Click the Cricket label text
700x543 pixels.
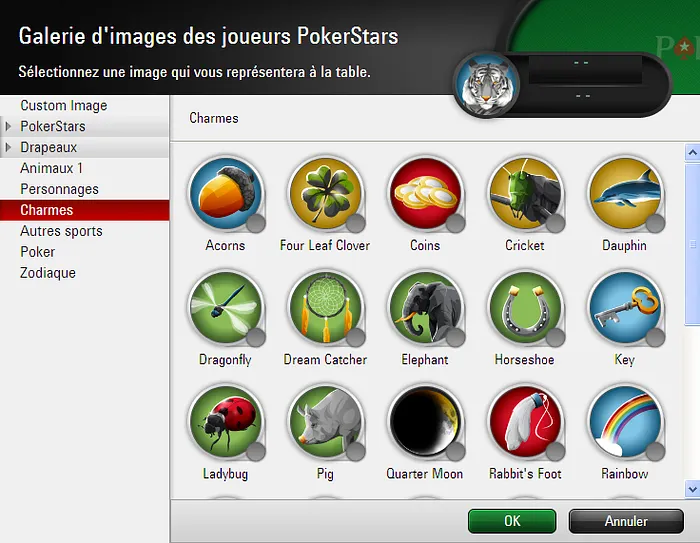point(525,245)
